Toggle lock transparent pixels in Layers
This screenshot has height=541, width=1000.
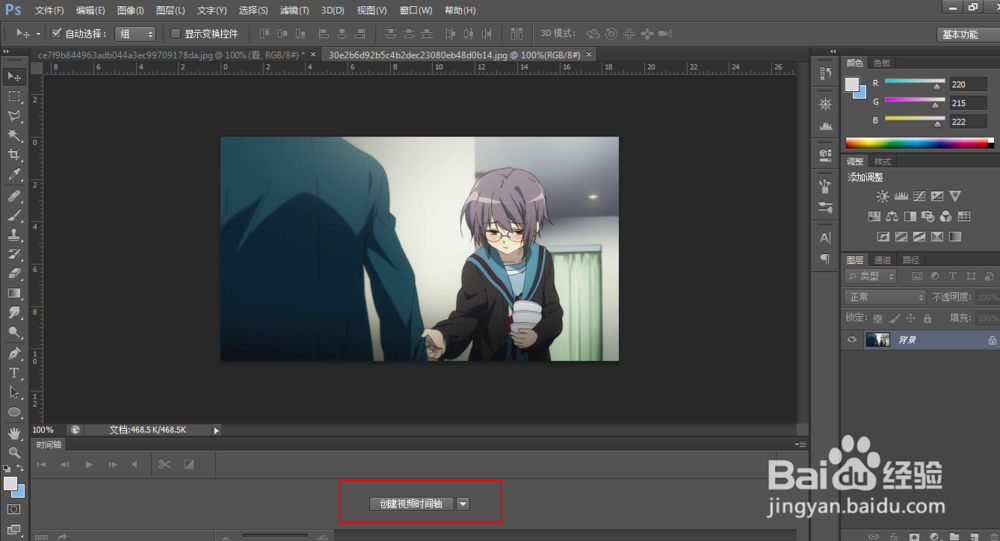pos(878,318)
